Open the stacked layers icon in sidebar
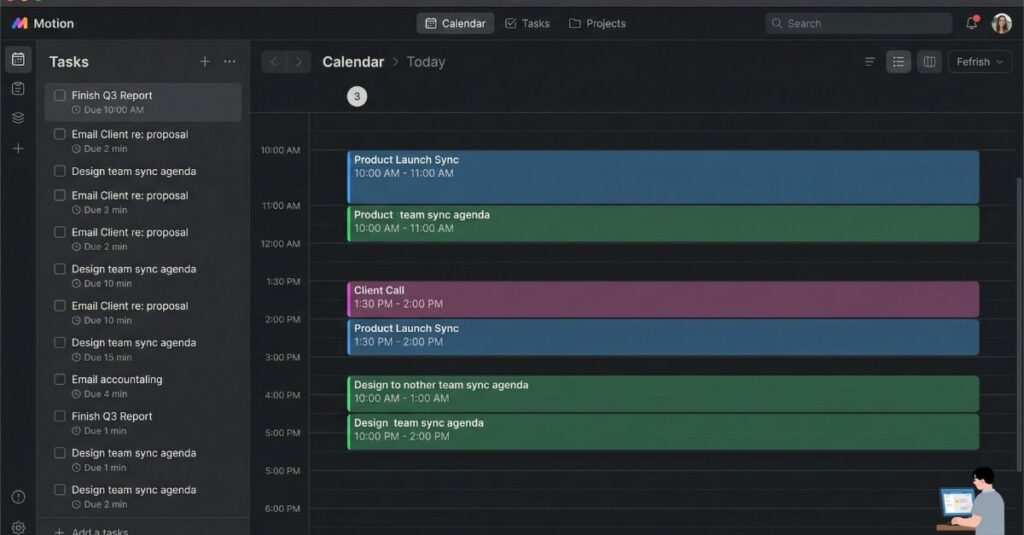The width and height of the screenshot is (1024, 535). coord(18,118)
